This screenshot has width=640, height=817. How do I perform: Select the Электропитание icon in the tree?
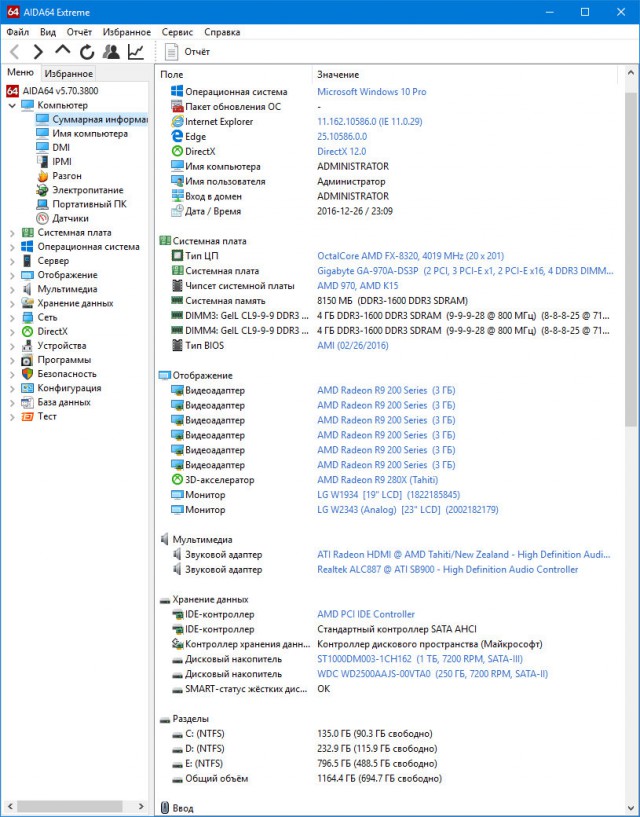pos(42,190)
